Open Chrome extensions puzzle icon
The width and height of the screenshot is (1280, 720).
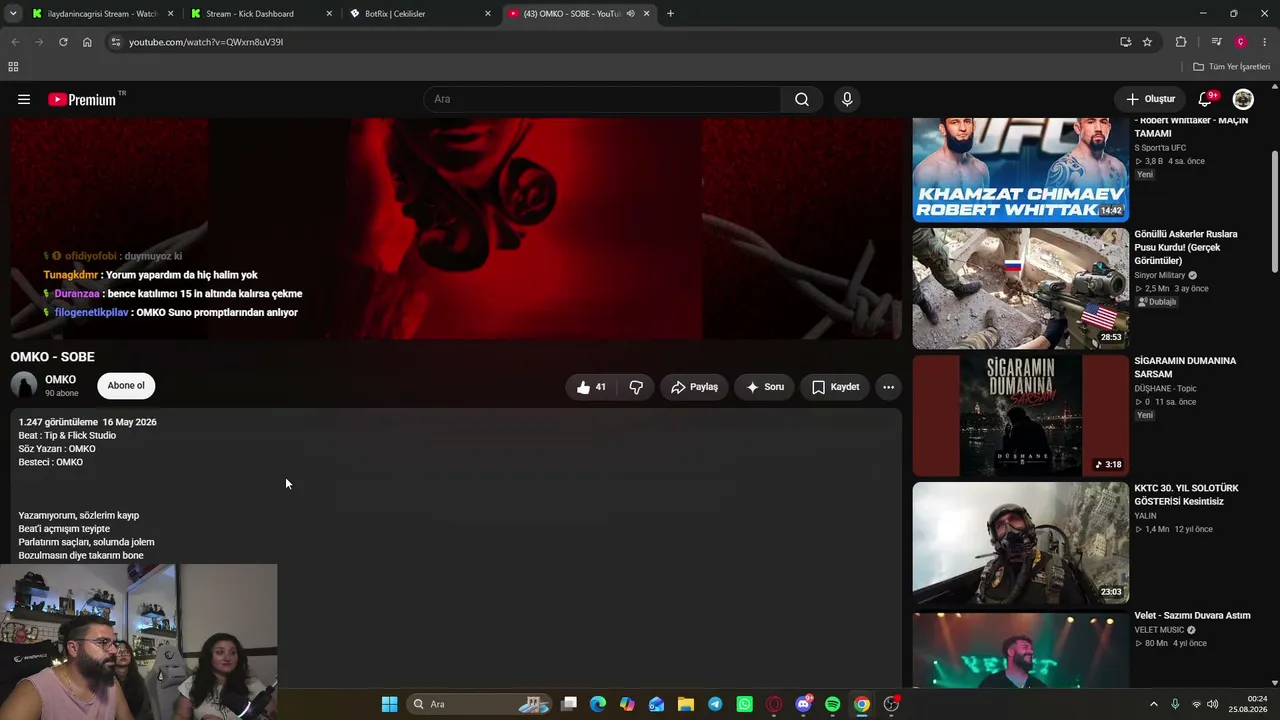(1181, 42)
